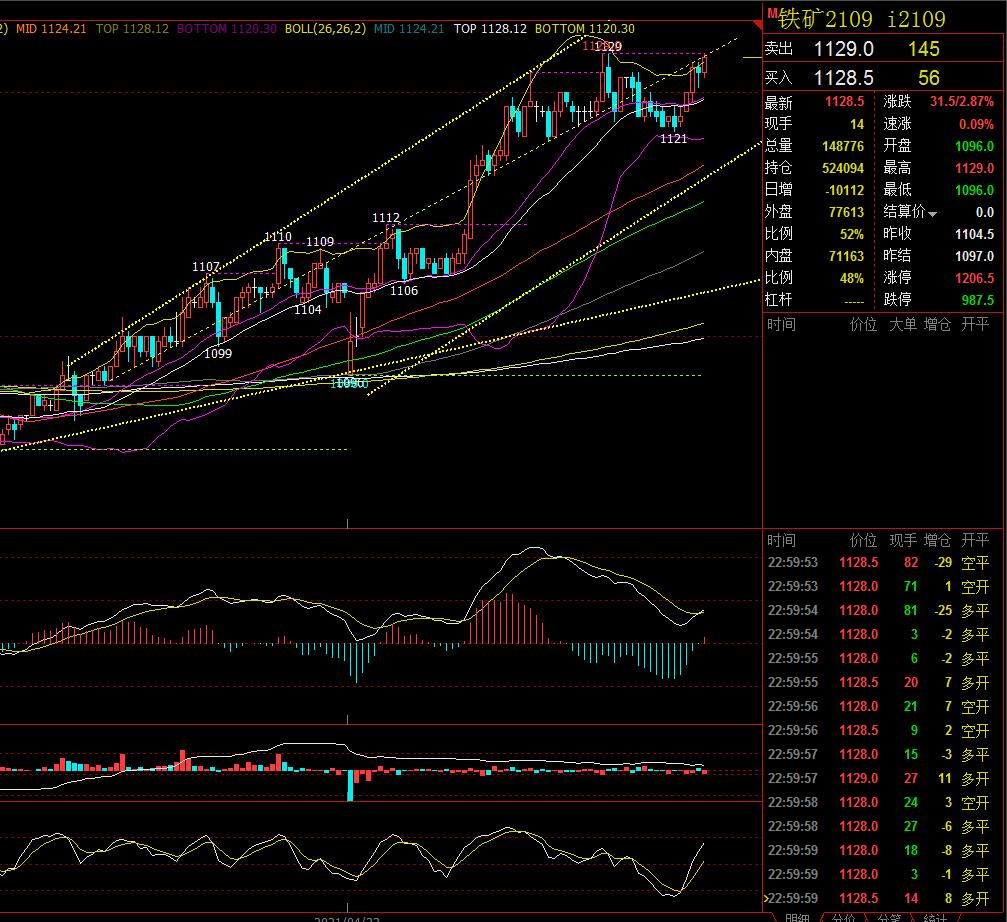Click the 内盘 value 71163
The image size is (1007, 922).
click(846, 256)
